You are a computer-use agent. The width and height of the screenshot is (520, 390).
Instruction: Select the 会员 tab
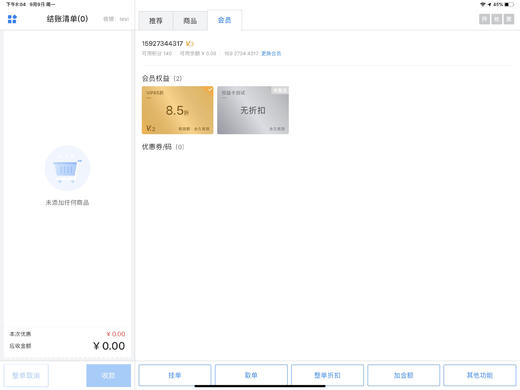point(224,20)
